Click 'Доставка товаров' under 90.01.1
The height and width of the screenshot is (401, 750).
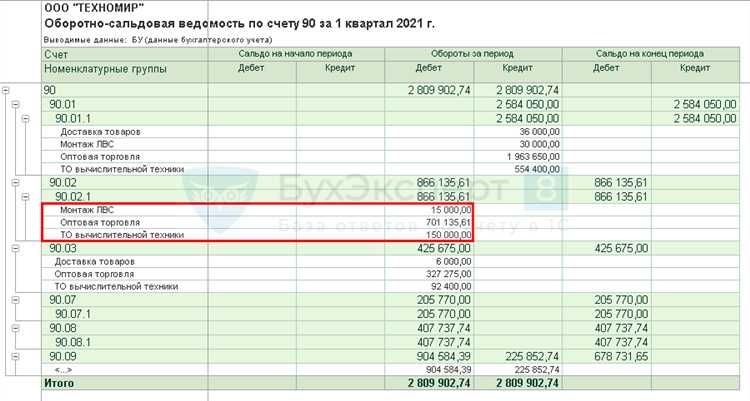tap(100, 132)
